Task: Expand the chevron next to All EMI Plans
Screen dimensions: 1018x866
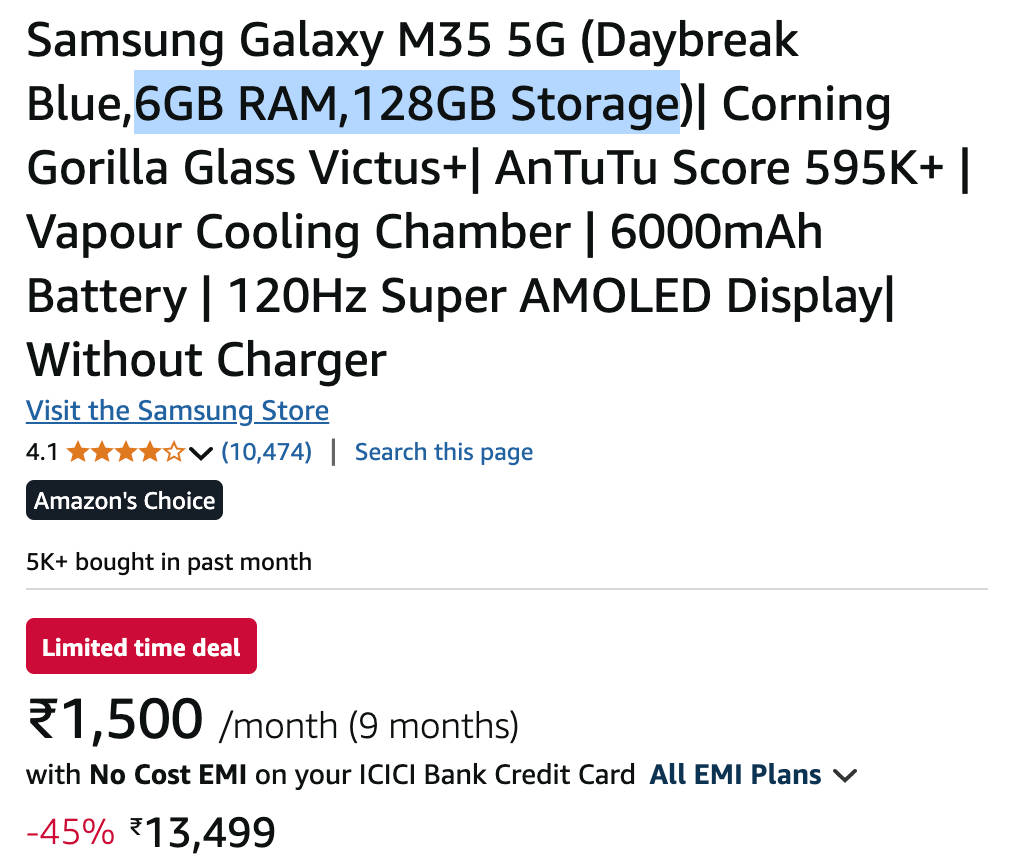Action: [x=845, y=775]
